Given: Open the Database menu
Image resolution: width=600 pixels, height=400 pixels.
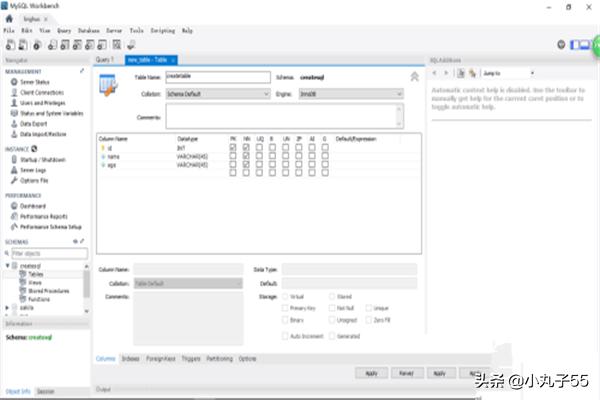Looking at the screenshot, I should coord(89,31).
